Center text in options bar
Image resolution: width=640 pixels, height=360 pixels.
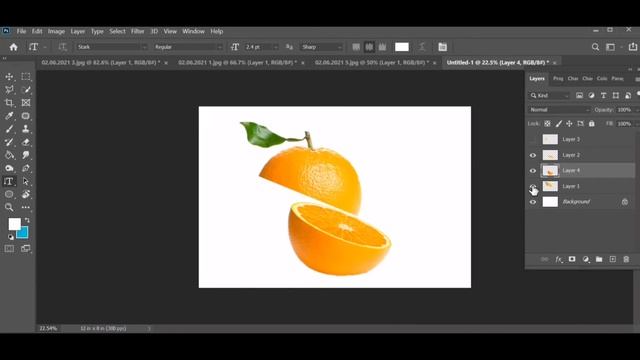click(x=369, y=47)
